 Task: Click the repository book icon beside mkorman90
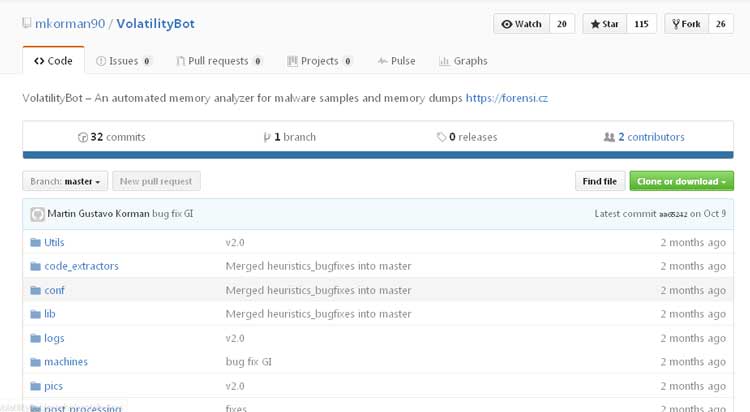coord(26,24)
